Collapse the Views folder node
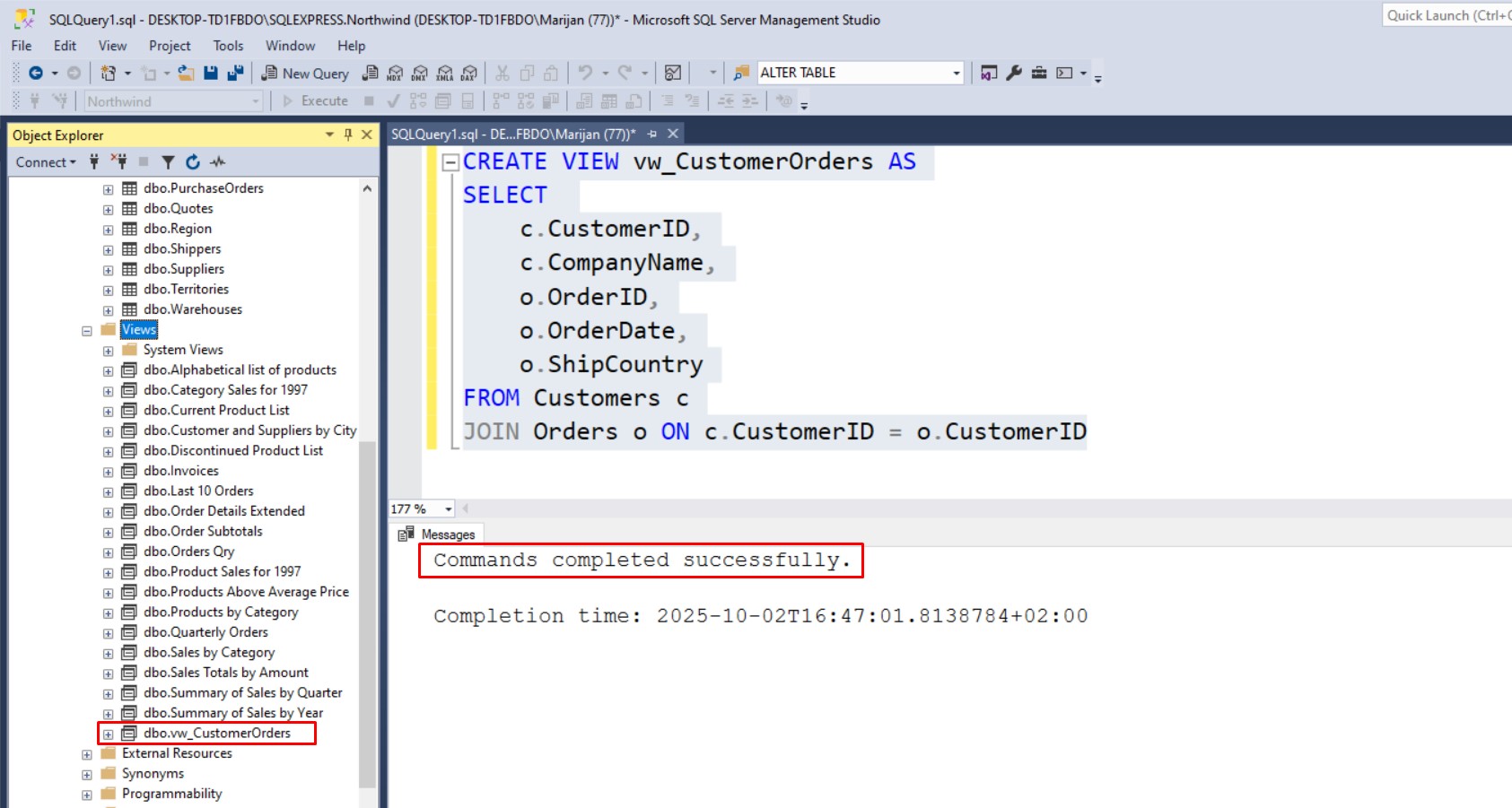This screenshot has width=1512, height=808. click(x=87, y=330)
